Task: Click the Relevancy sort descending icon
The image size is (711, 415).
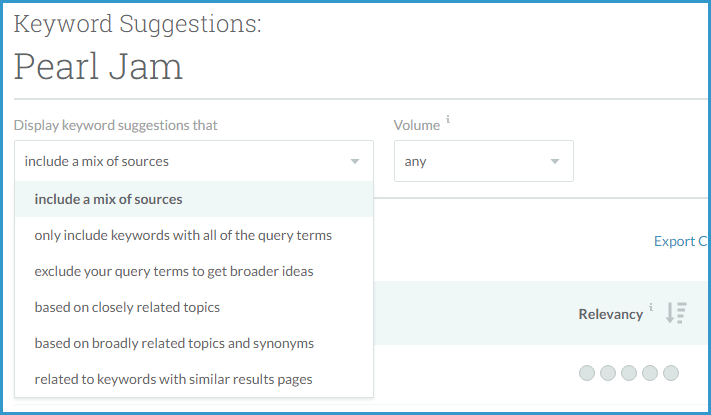Action: pos(677,313)
